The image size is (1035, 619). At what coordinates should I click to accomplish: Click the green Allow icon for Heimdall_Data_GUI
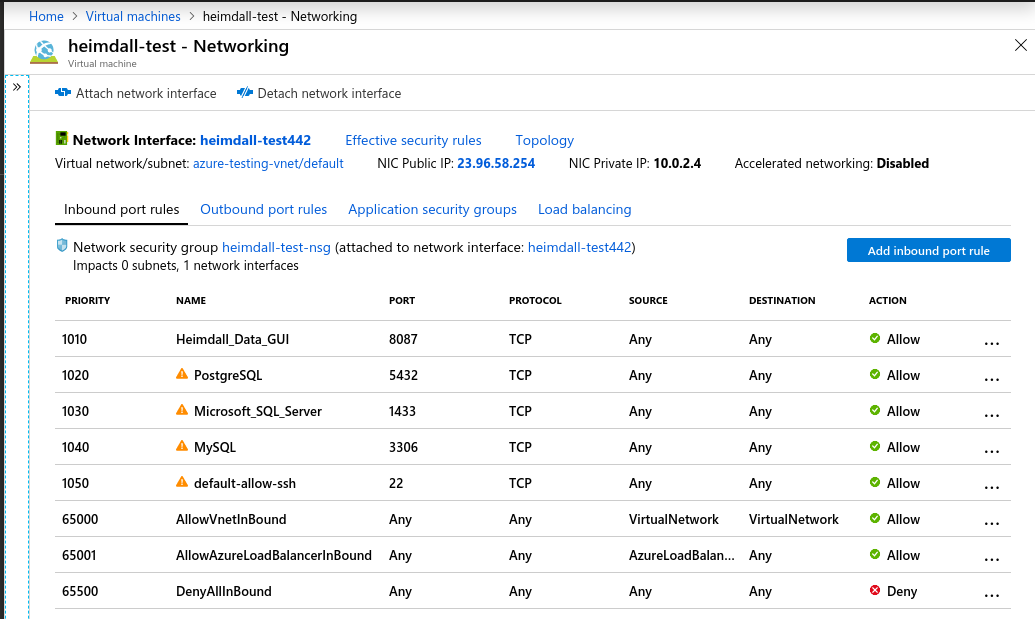[875, 339]
